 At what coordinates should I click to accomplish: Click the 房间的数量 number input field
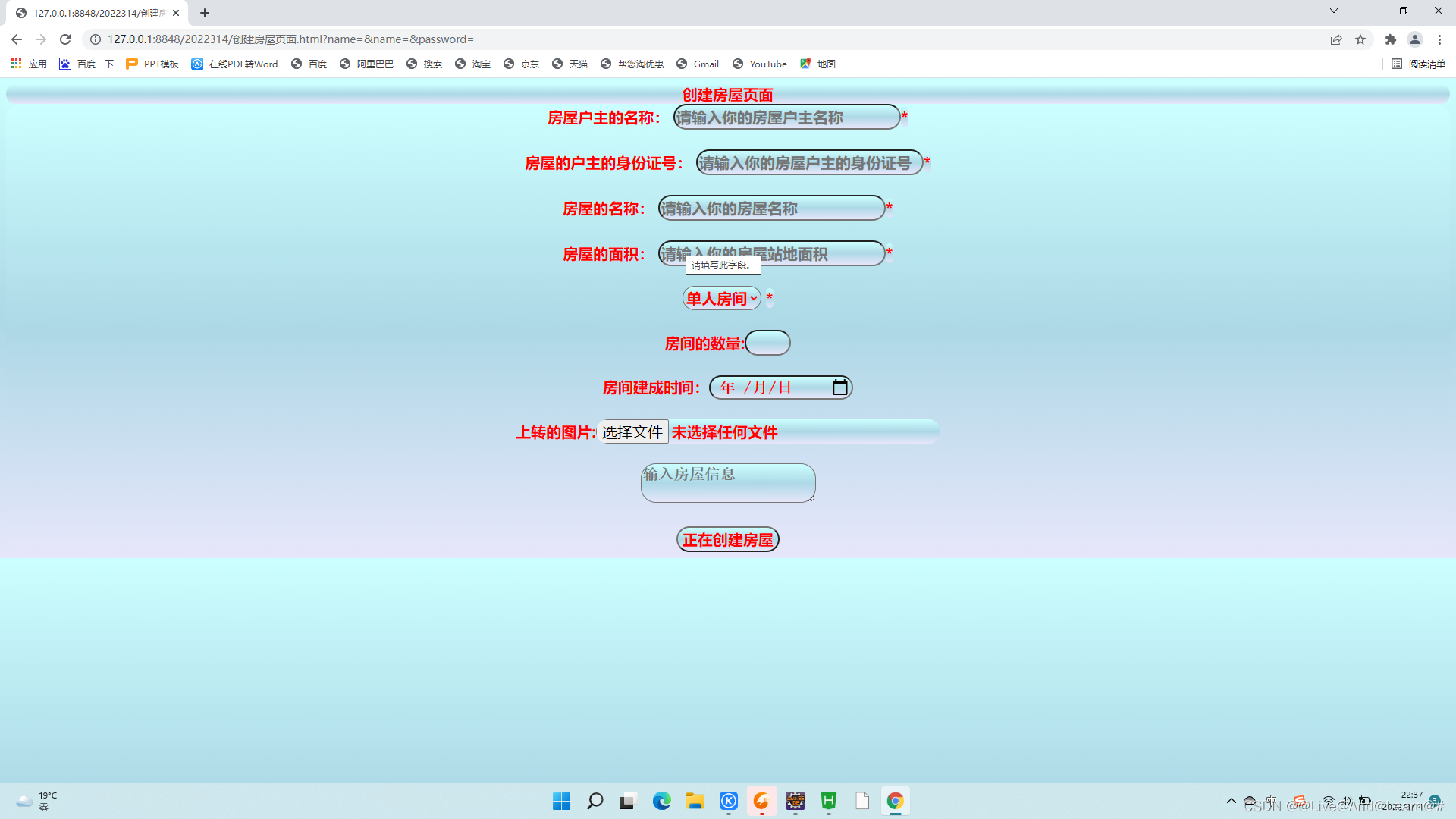coord(767,343)
